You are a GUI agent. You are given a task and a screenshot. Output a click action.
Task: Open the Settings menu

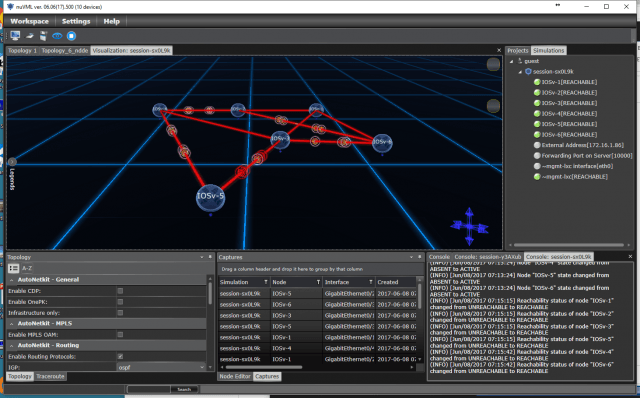pos(76,21)
